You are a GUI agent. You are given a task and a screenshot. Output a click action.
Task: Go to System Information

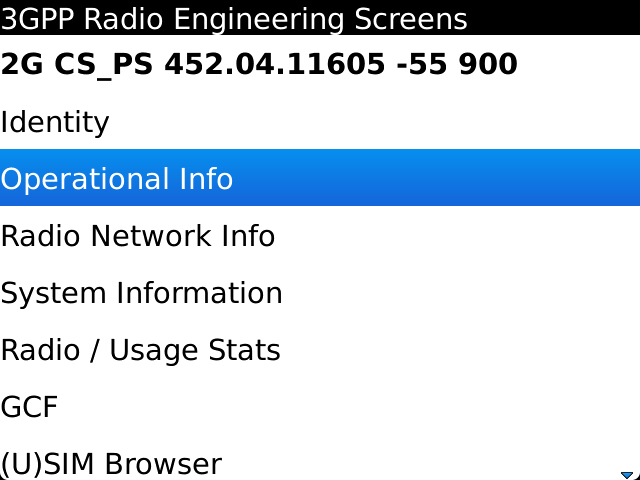point(141,293)
